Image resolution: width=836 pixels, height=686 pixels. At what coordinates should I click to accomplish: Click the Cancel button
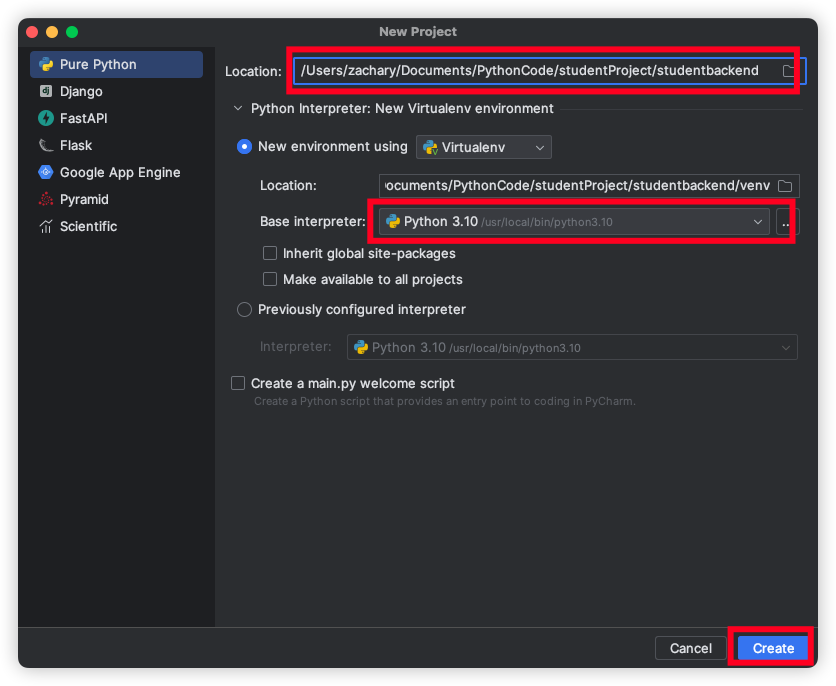coord(690,648)
